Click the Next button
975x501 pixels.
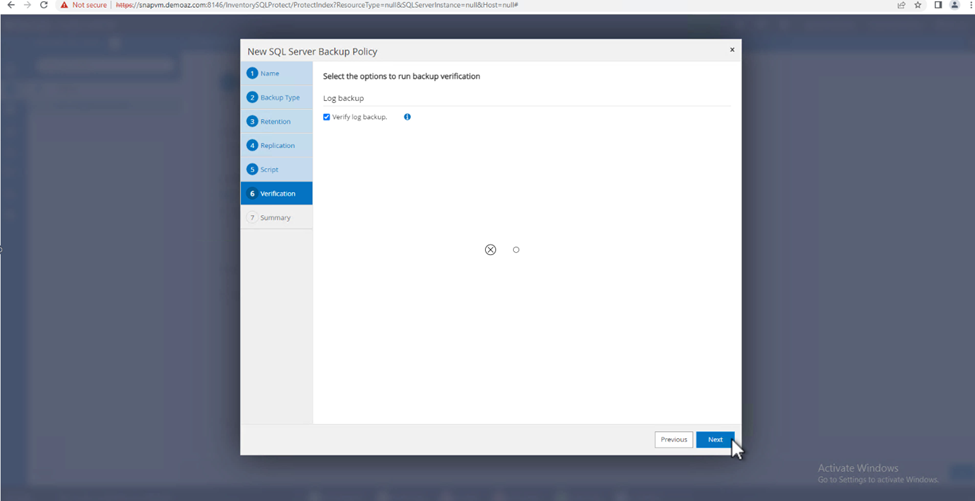pyautogui.click(x=715, y=439)
